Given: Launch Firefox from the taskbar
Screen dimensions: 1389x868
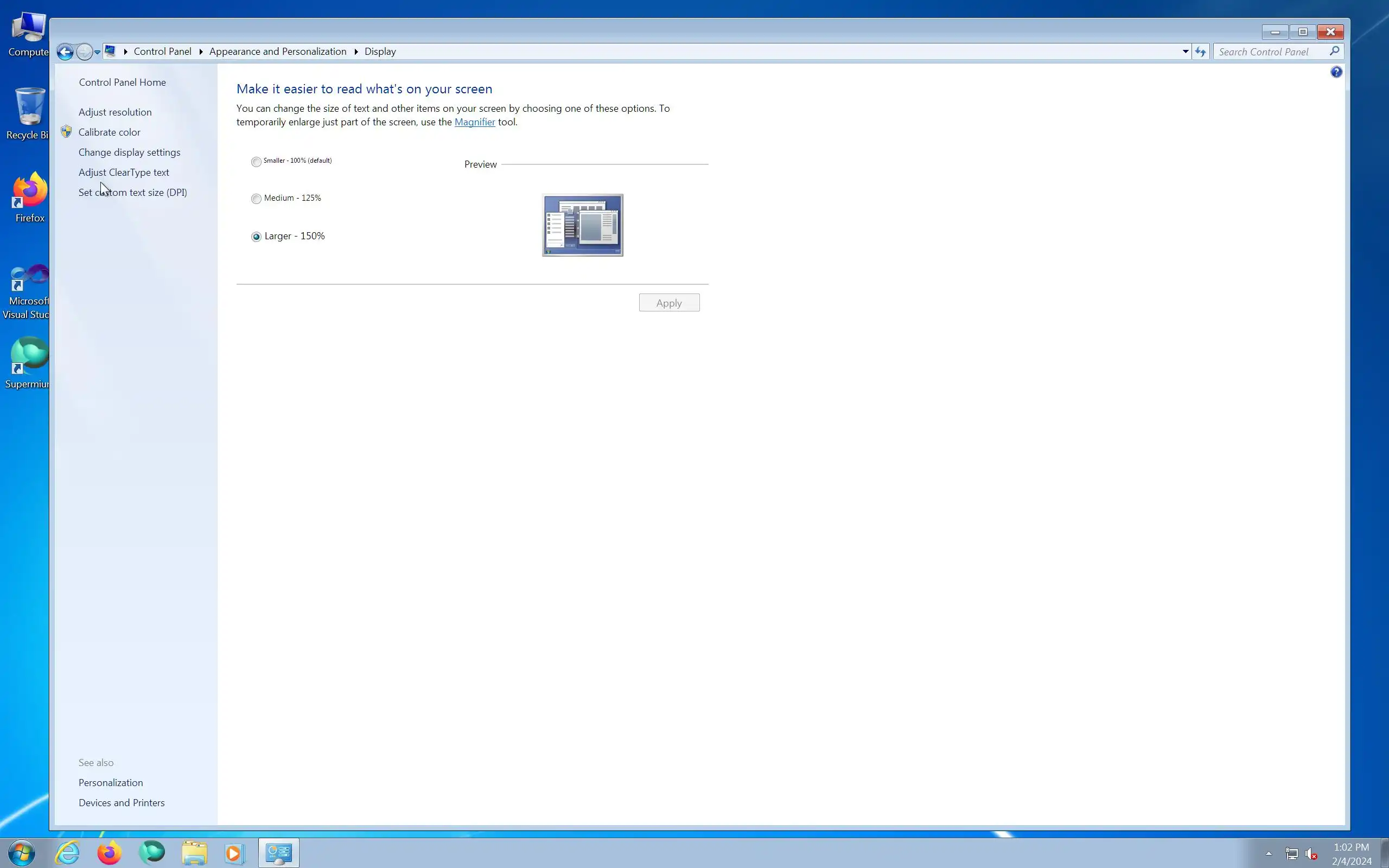Looking at the screenshot, I should (x=109, y=852).
